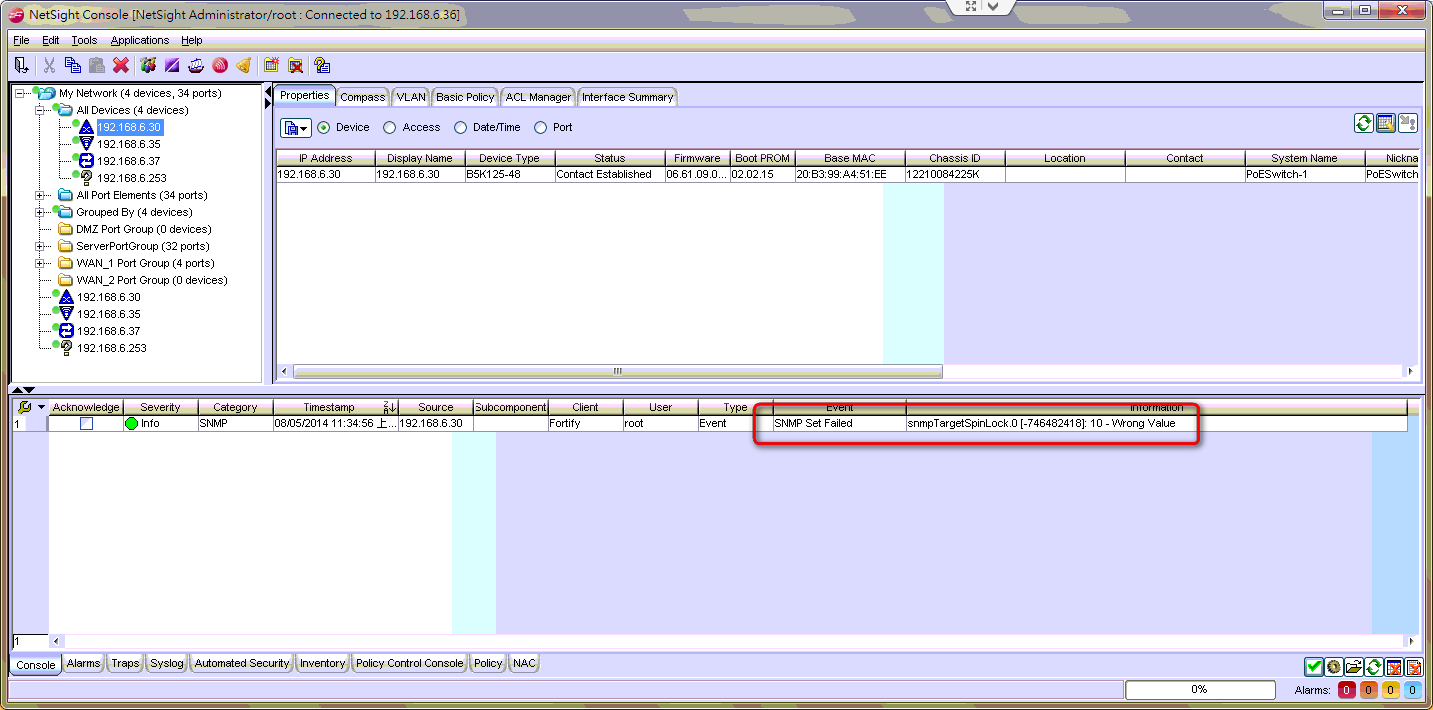
Task: Open the Basic Policy tab
Action: [x=465, y=97]
